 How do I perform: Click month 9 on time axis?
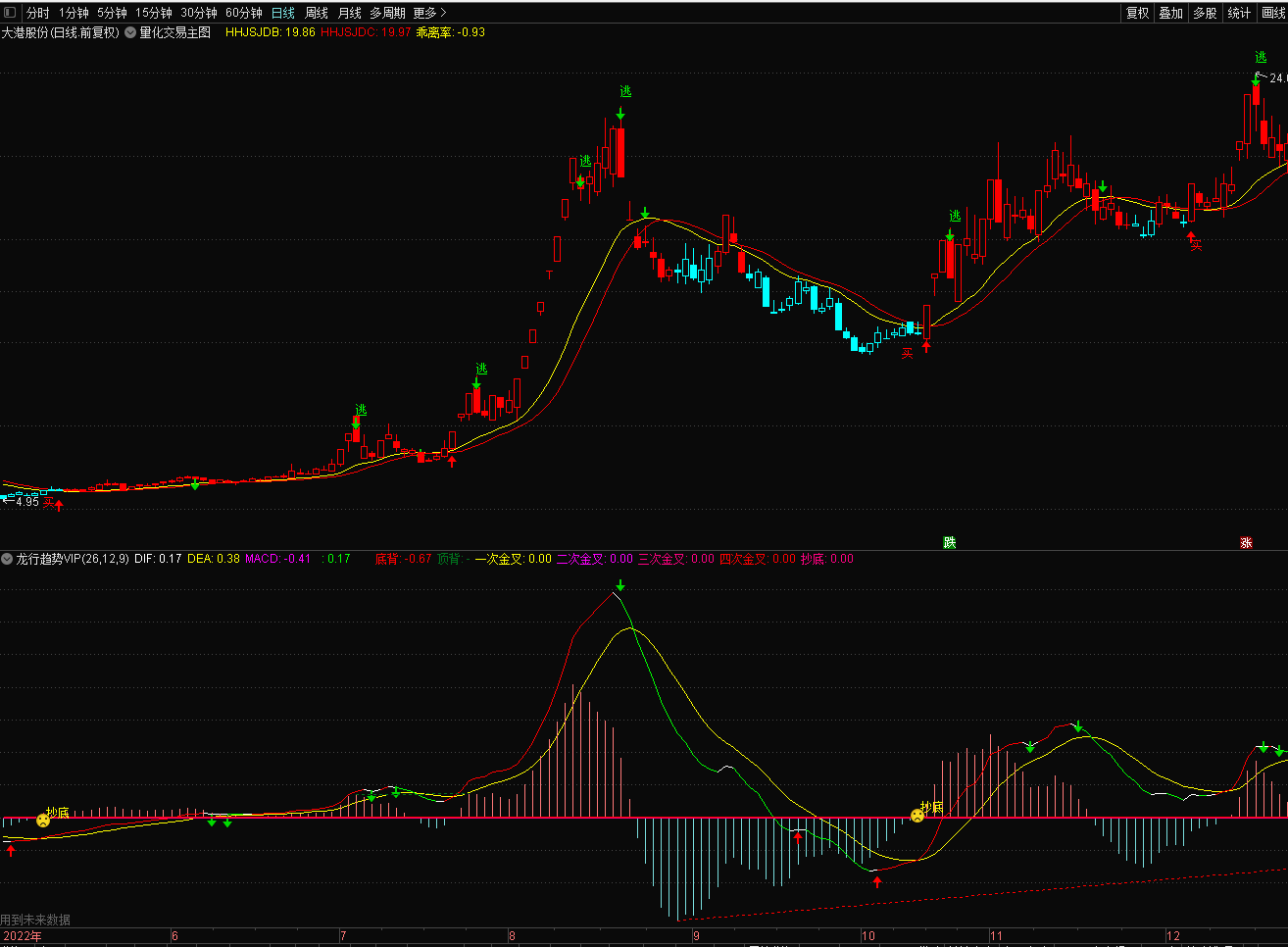click(x=696, y=936)
